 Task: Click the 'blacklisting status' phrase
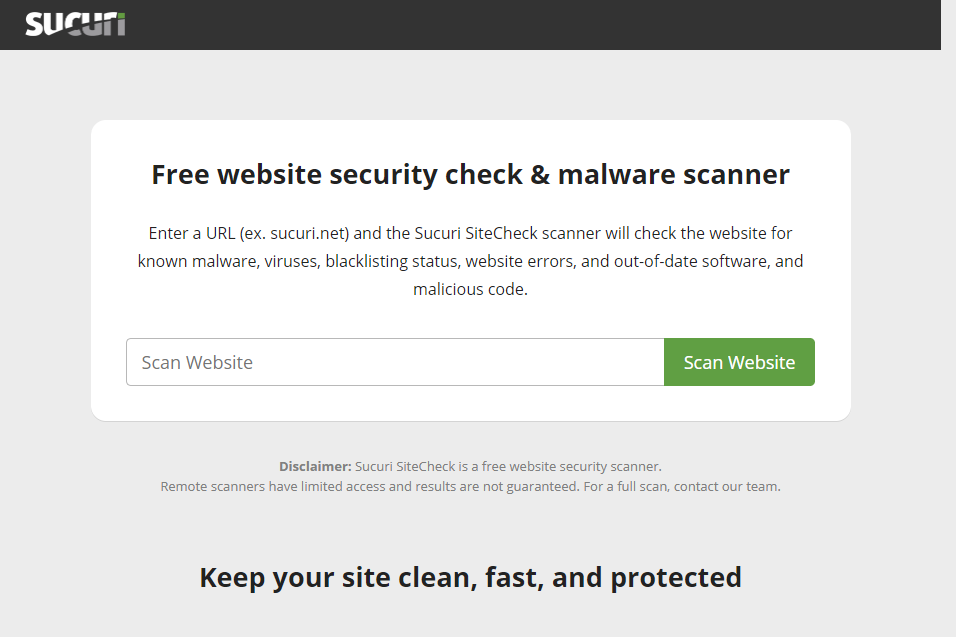click(392, 262)
